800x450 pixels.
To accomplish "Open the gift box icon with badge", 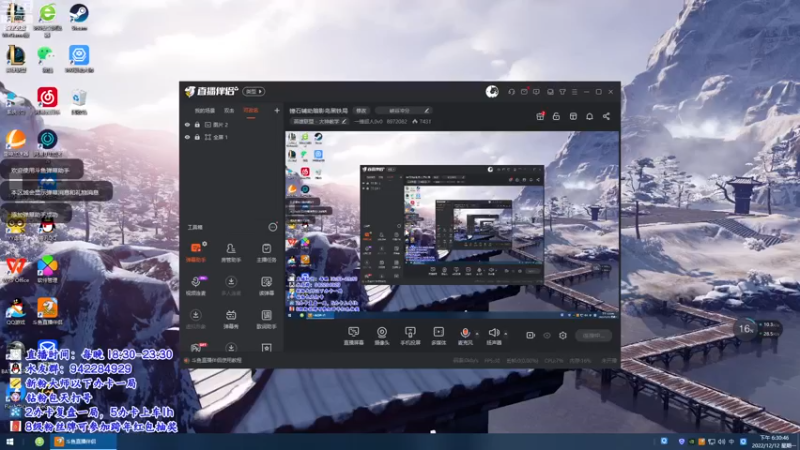I will click(x=540, y=116).
